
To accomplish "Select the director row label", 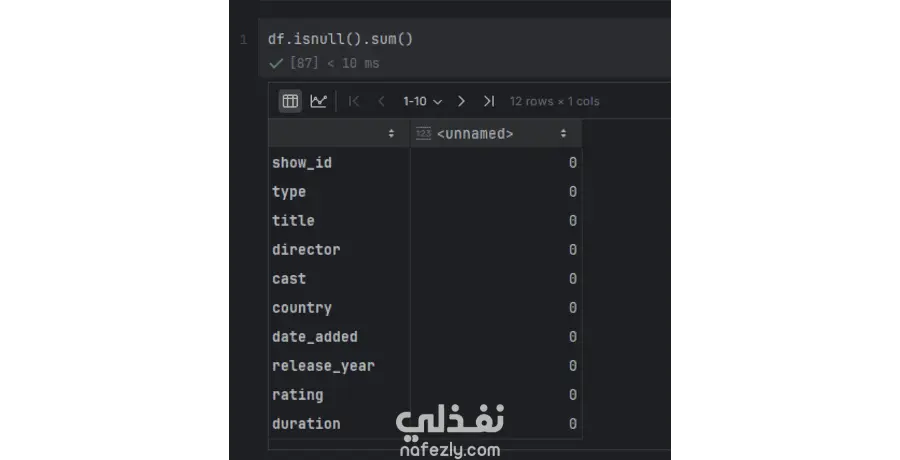I will (x=306, y=249).
